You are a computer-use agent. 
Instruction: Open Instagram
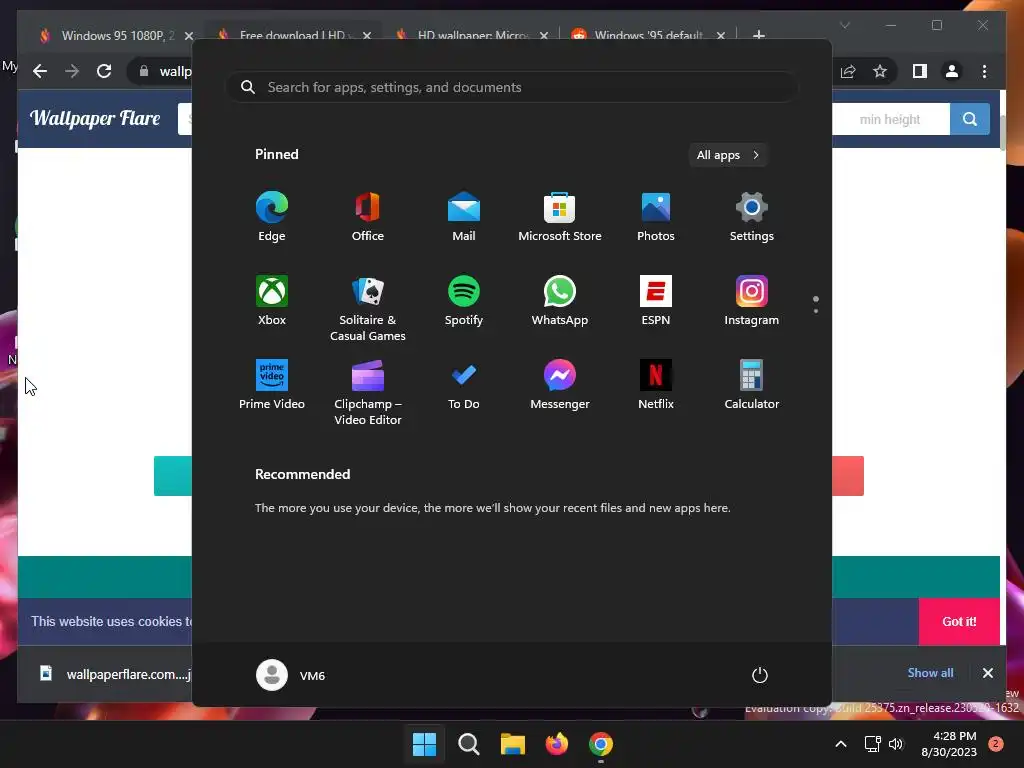pos(752,300)
